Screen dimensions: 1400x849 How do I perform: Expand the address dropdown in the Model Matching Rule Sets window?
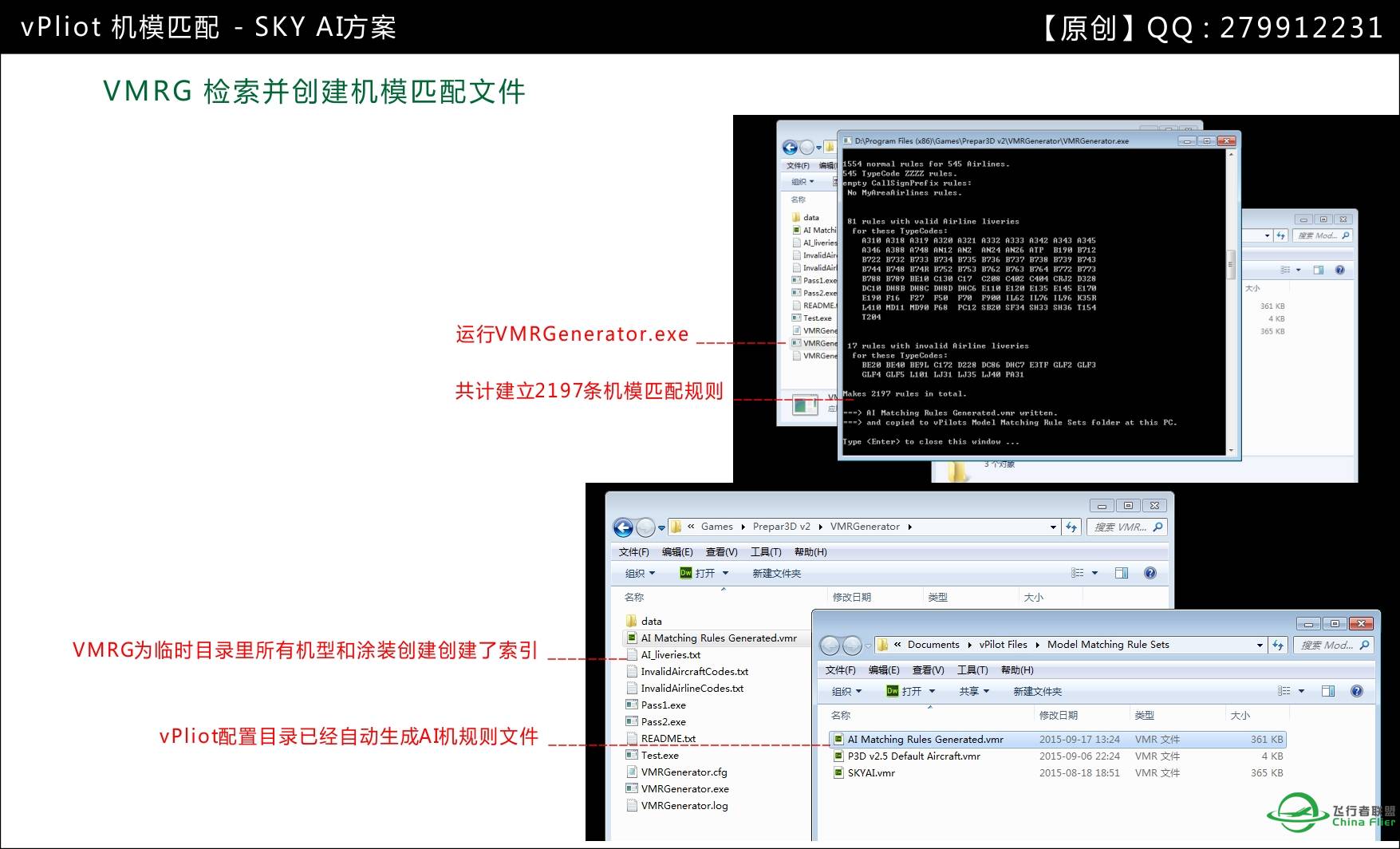pos(1260,645)
